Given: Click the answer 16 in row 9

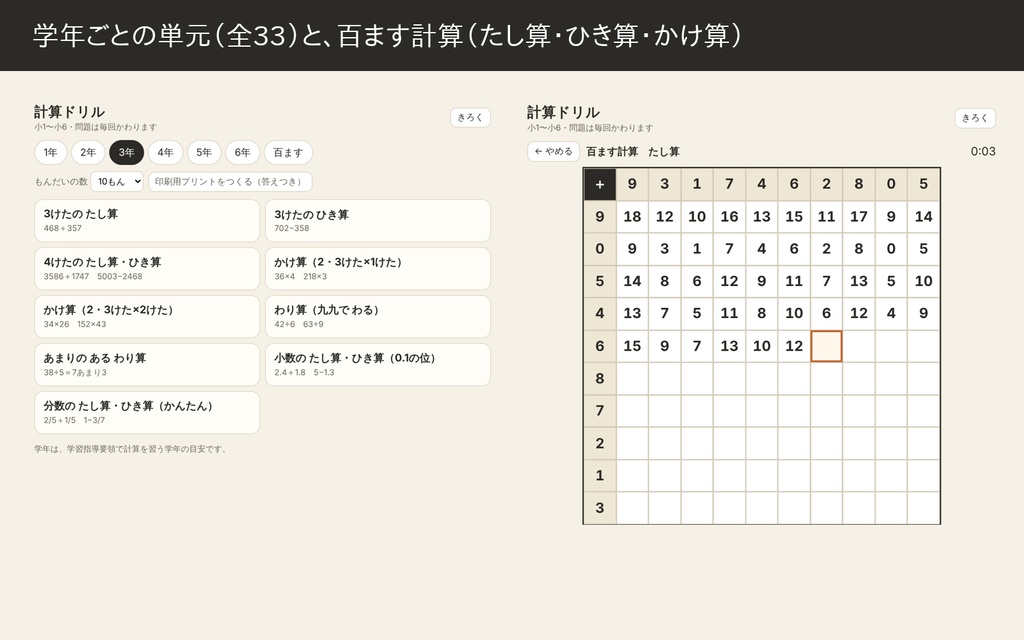Looking at the screenshot, I should point(729,217).
